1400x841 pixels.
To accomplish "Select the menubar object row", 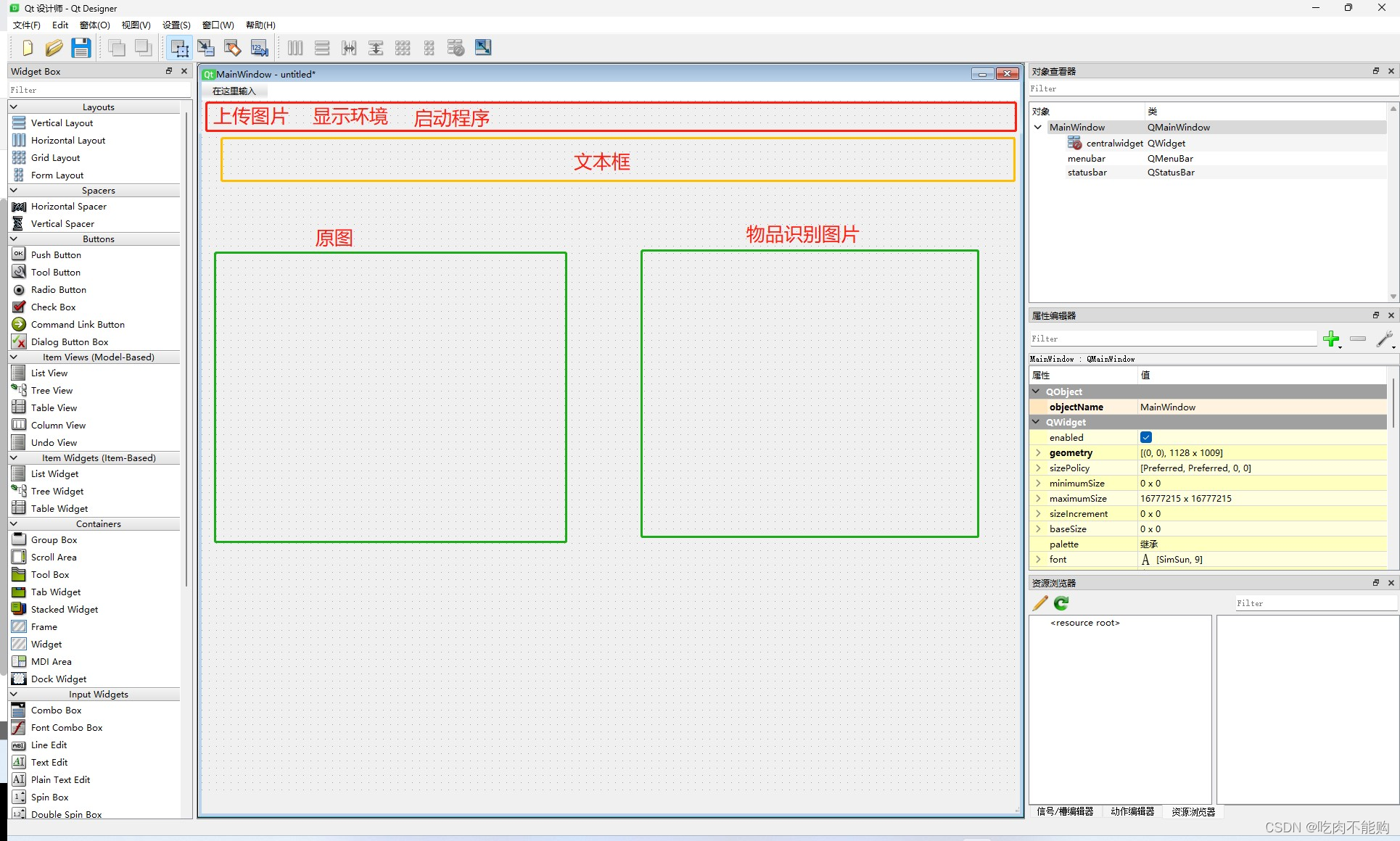I will coord(1087,158).
